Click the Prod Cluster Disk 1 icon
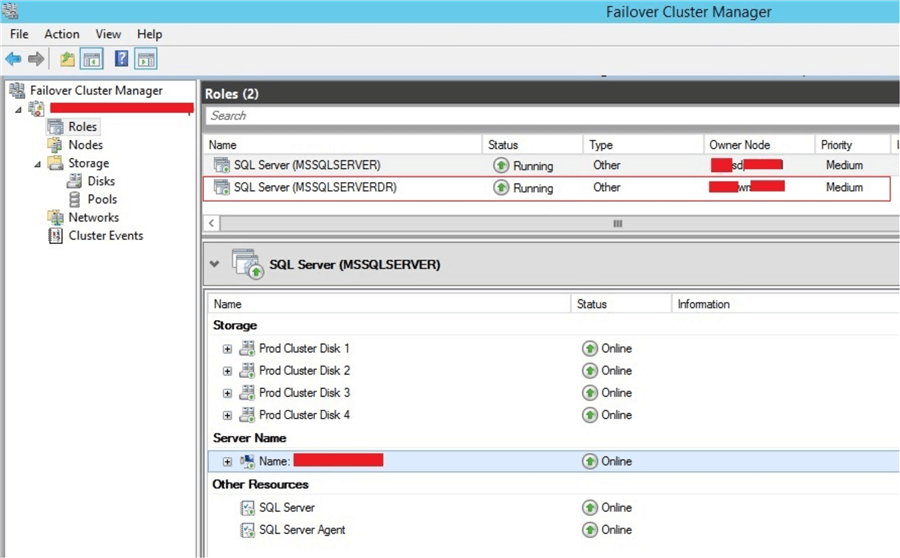The width and height of the screenshot is (900, 558). (x=247, y=348)
